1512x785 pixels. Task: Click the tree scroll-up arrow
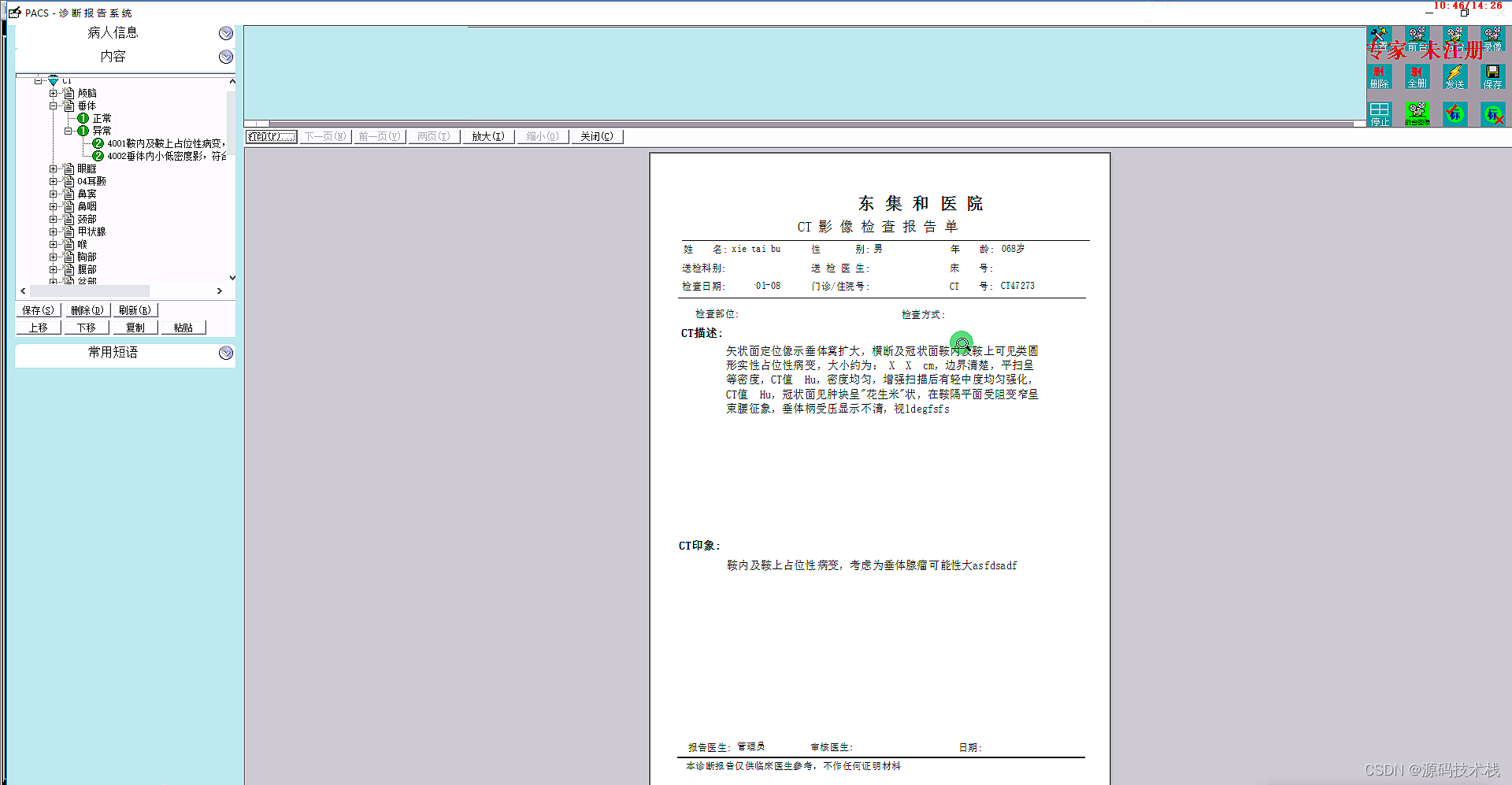(x=232, y=81)
